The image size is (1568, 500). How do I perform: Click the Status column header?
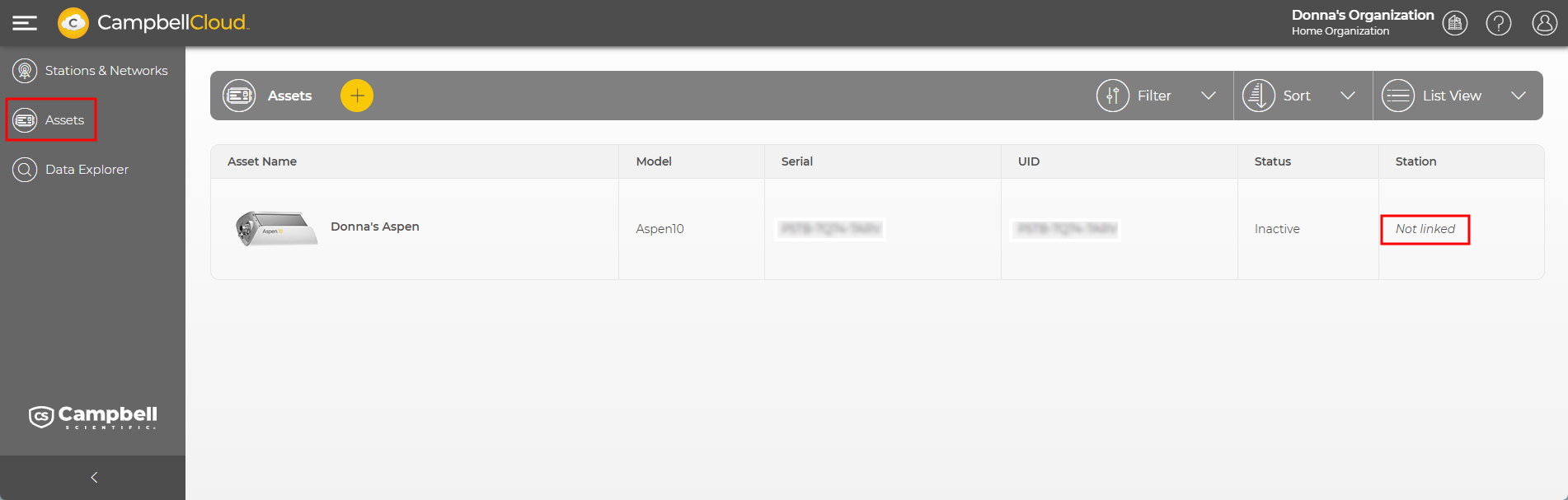[1273, 161]
